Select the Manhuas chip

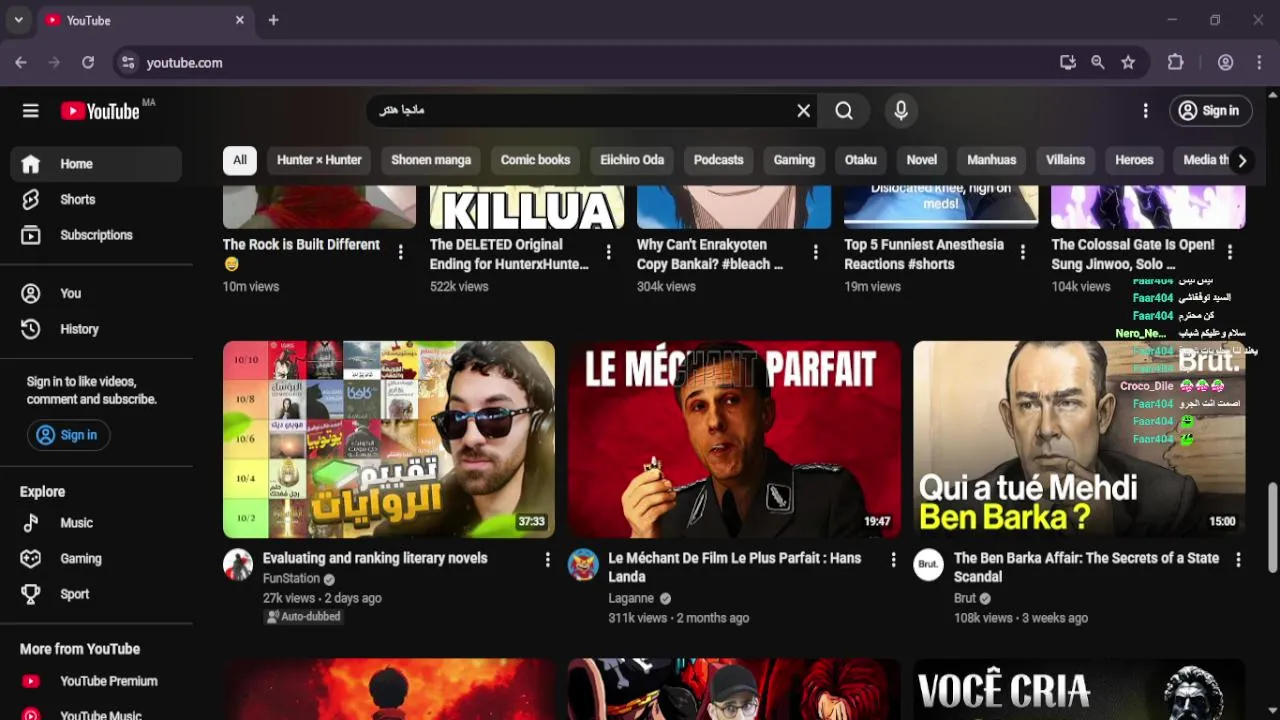(992, 160)
